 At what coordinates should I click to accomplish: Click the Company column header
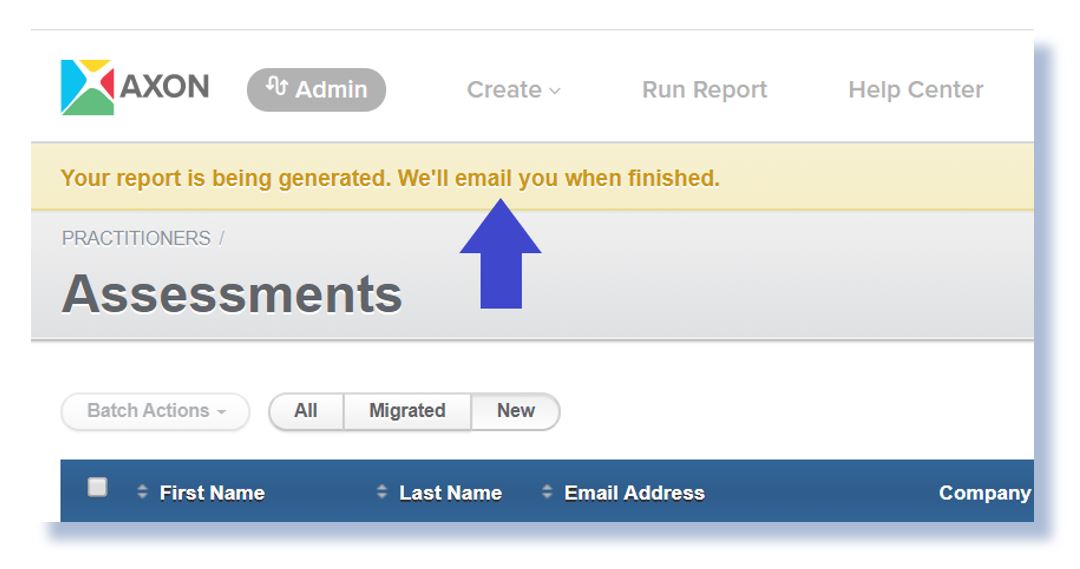tap(984, 493)
